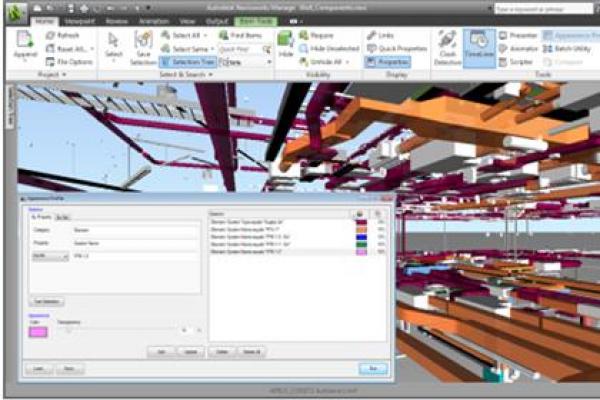Switch to the Viewpoint ribbon tab
Viewport: 600px width, 400px height.
(x=79, y=19)
